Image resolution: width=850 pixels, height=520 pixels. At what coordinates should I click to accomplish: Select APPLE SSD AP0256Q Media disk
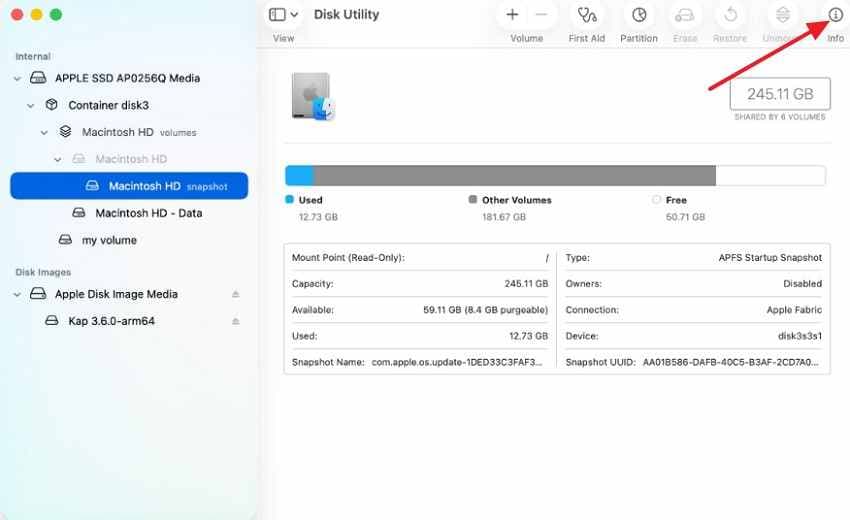tap(129, 78)
